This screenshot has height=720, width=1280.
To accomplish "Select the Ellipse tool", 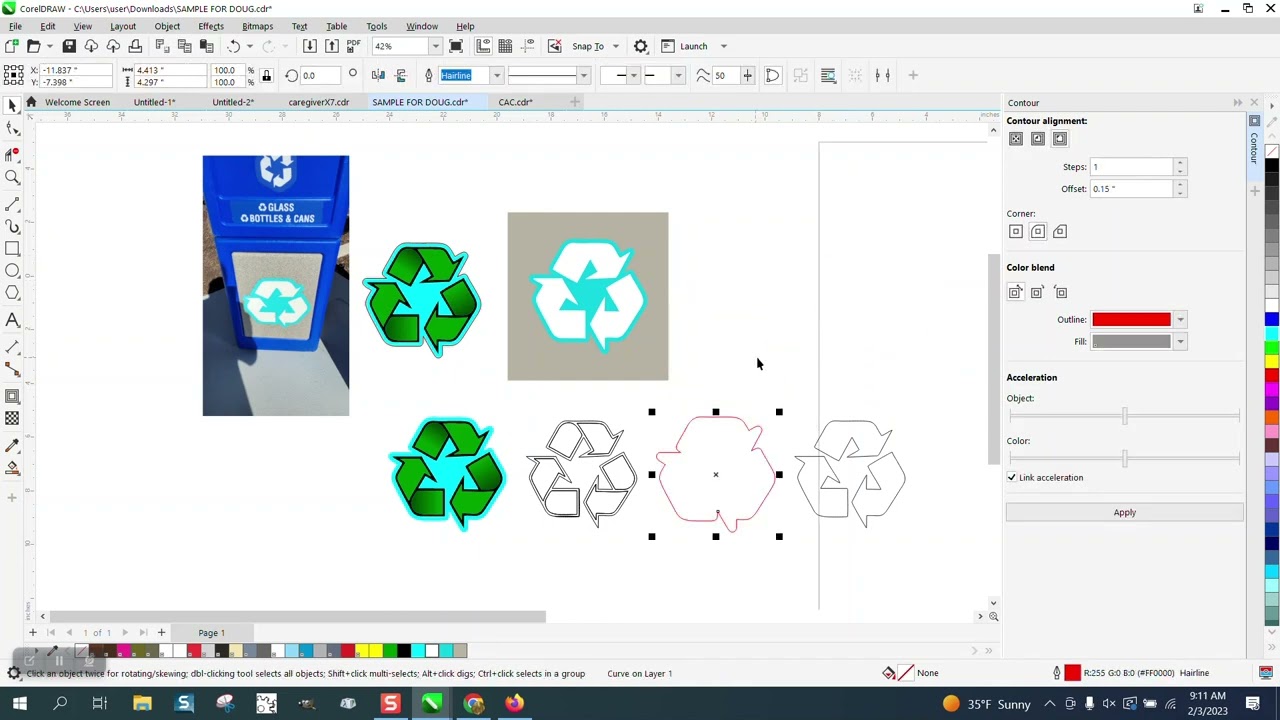I will [12, 271].
